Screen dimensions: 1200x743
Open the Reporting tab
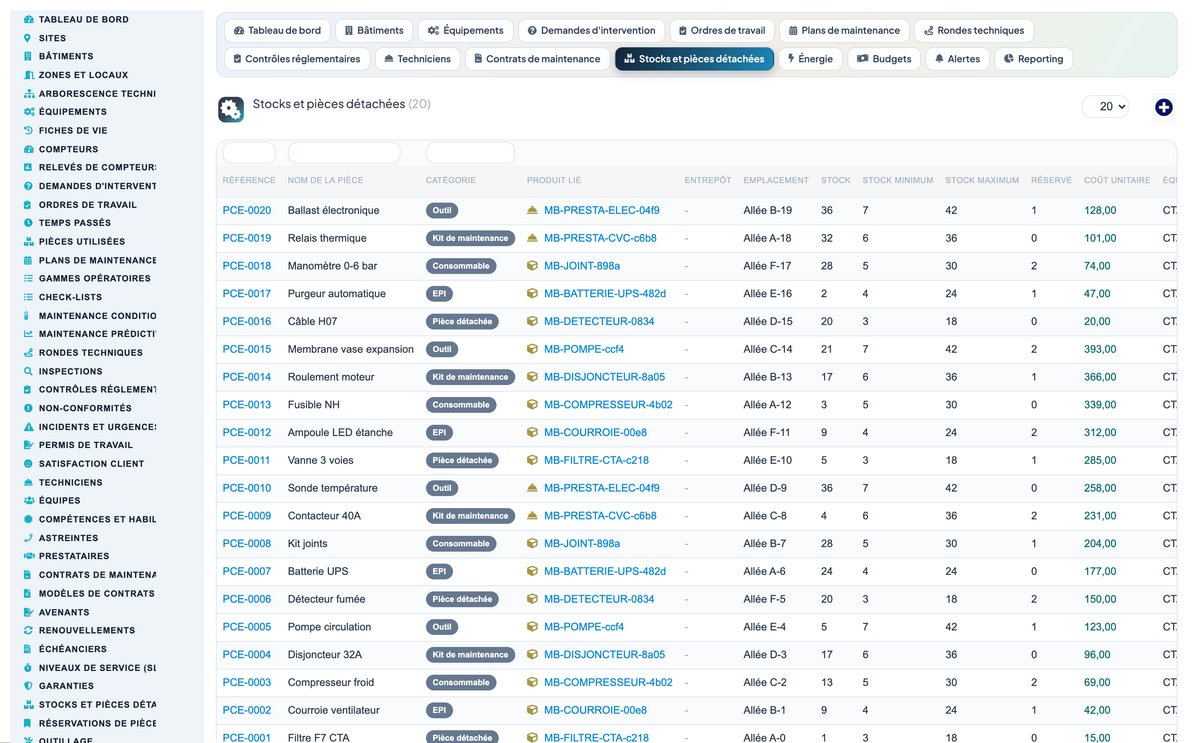[x=1033, y=59]
